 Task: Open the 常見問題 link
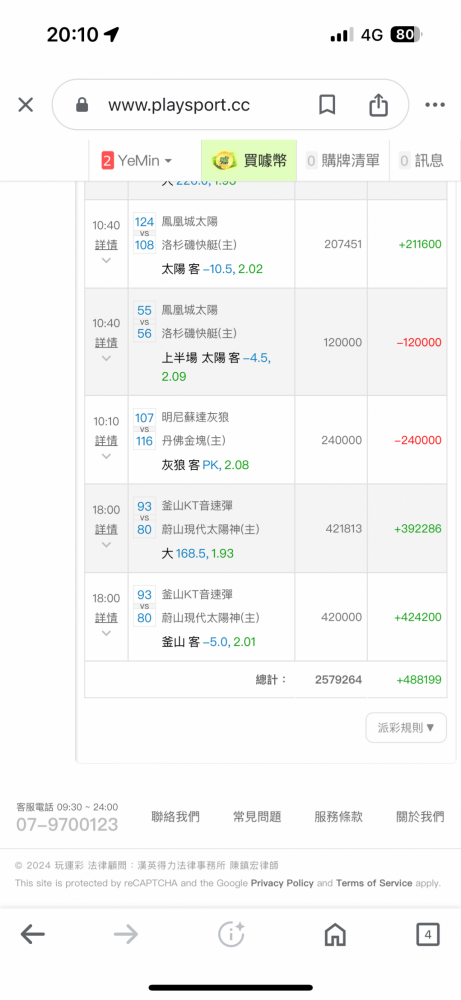click(x=257, y=816)
